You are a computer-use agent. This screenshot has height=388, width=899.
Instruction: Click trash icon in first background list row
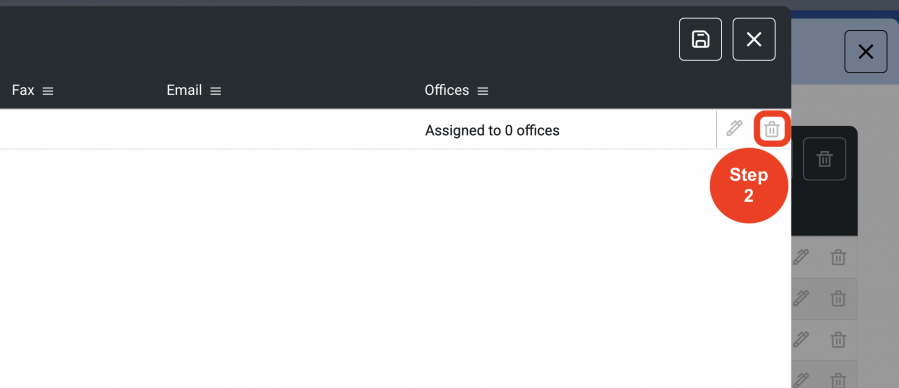point(838,257)
